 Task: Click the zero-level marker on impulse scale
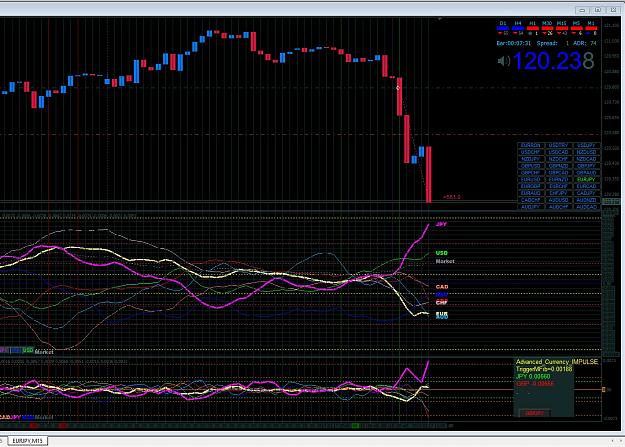pyautogui.click(x=603, y=390)
